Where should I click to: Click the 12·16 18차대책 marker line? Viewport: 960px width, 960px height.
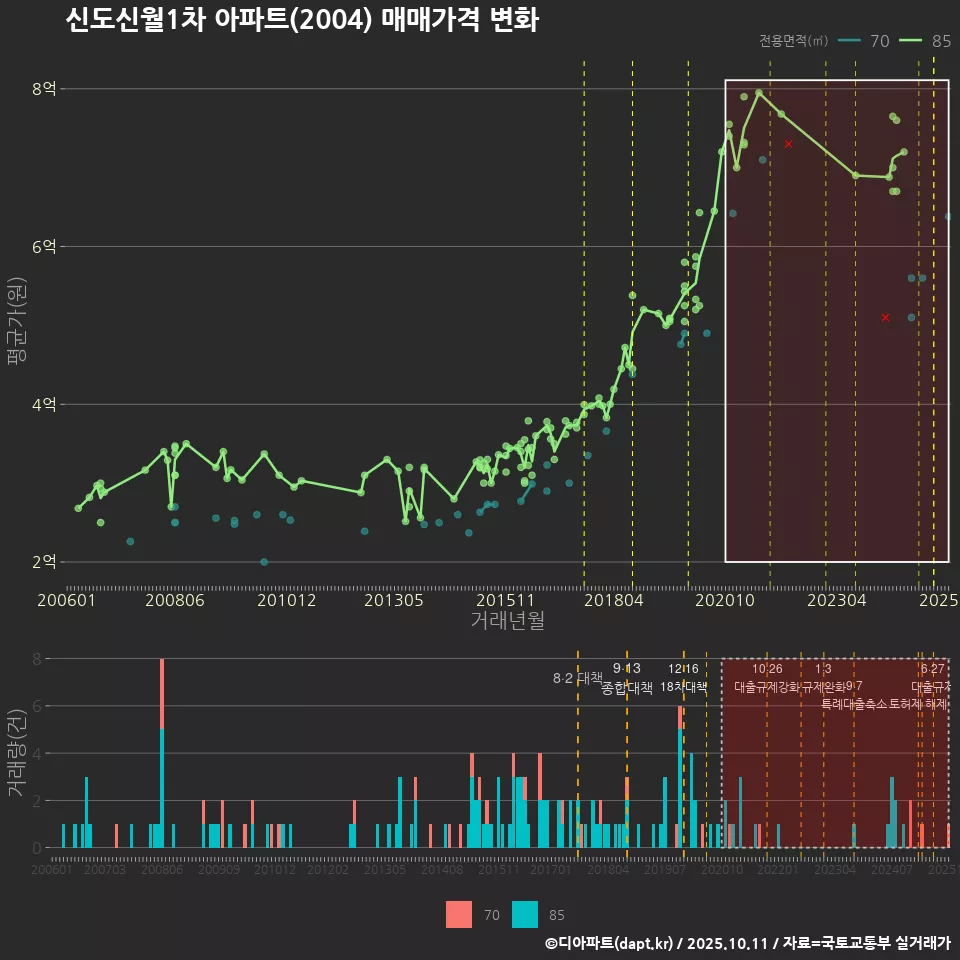tap(686, 678)
